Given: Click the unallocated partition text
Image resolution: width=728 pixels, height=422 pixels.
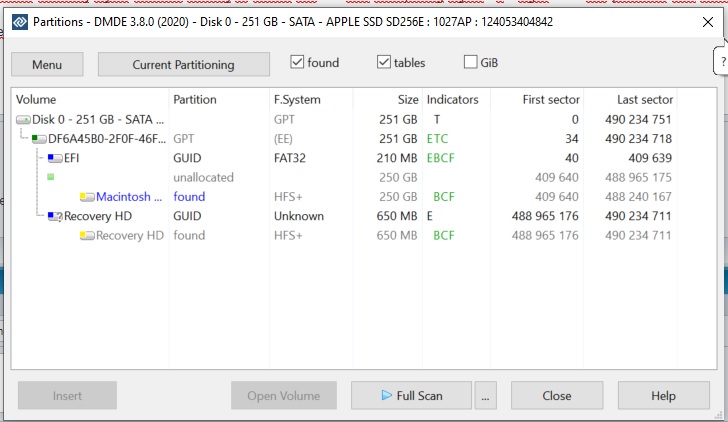Looking at the screenshot, I should point(203,177).
